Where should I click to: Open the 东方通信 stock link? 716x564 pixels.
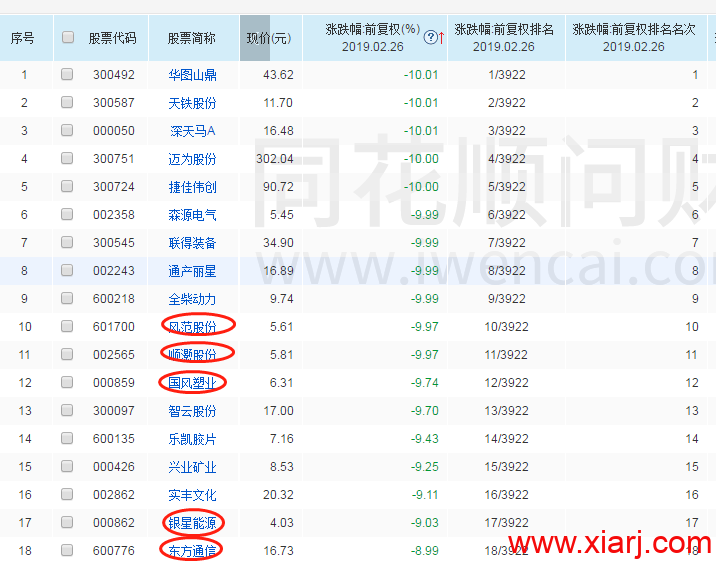tap(192, 551)
